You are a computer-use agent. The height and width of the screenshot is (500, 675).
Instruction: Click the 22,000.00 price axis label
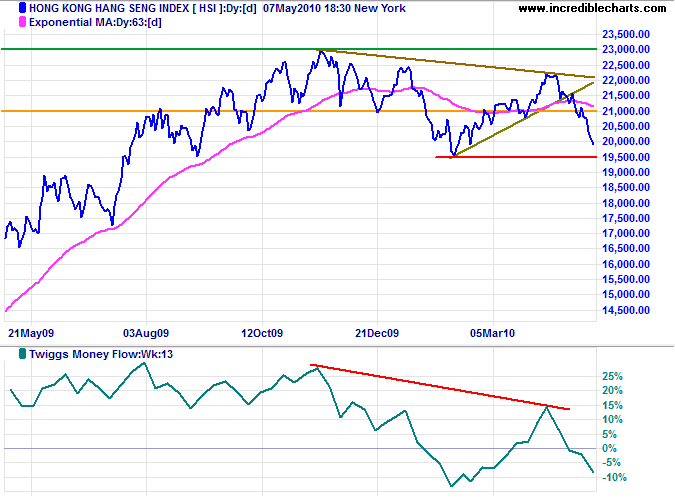click(625, 80)
